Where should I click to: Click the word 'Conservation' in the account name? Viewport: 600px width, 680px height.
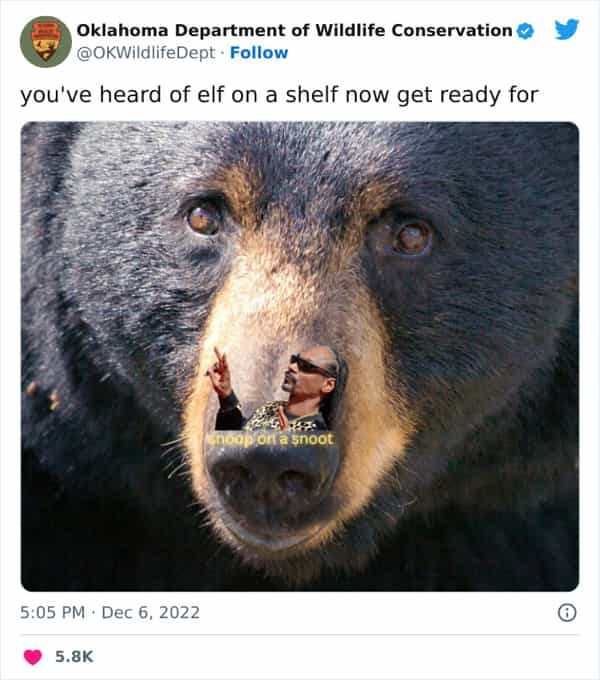(452, 30)
